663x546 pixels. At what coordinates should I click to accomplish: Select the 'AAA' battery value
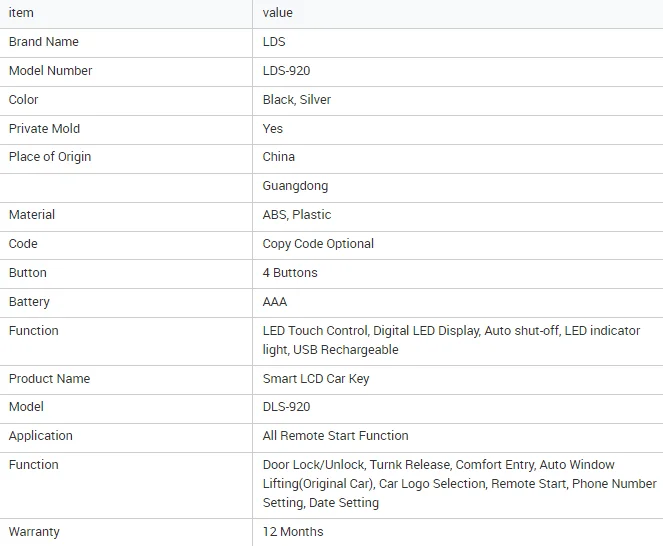(275, 302)
